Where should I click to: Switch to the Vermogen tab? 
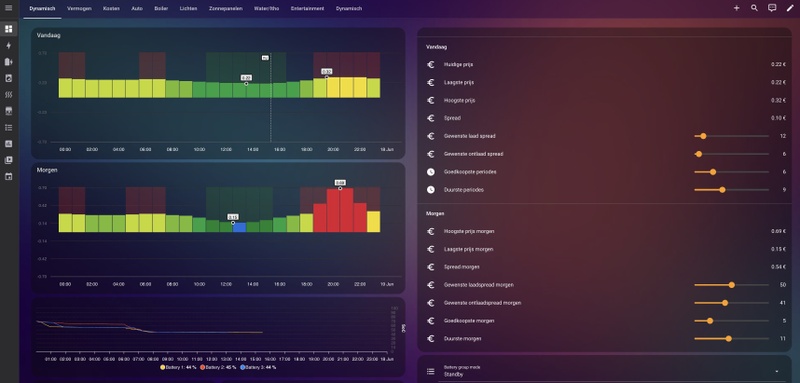pos(79,9)
